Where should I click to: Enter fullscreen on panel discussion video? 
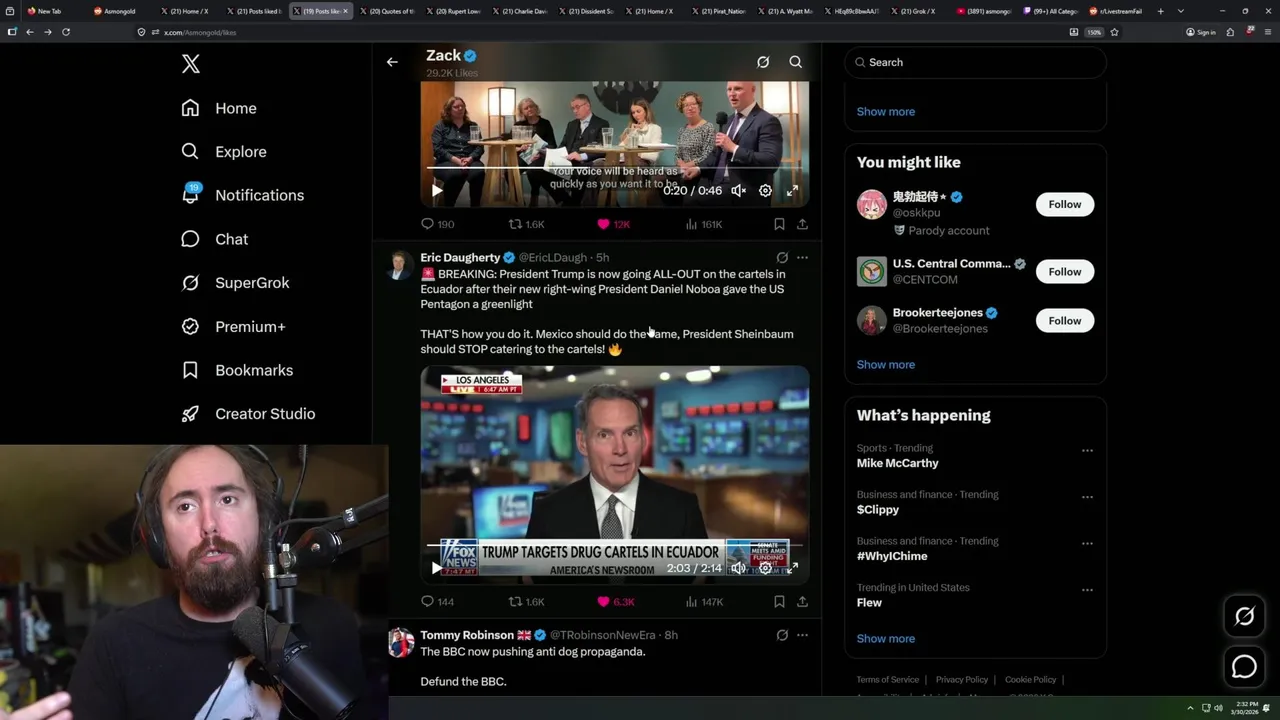click(x=792, y=190)
